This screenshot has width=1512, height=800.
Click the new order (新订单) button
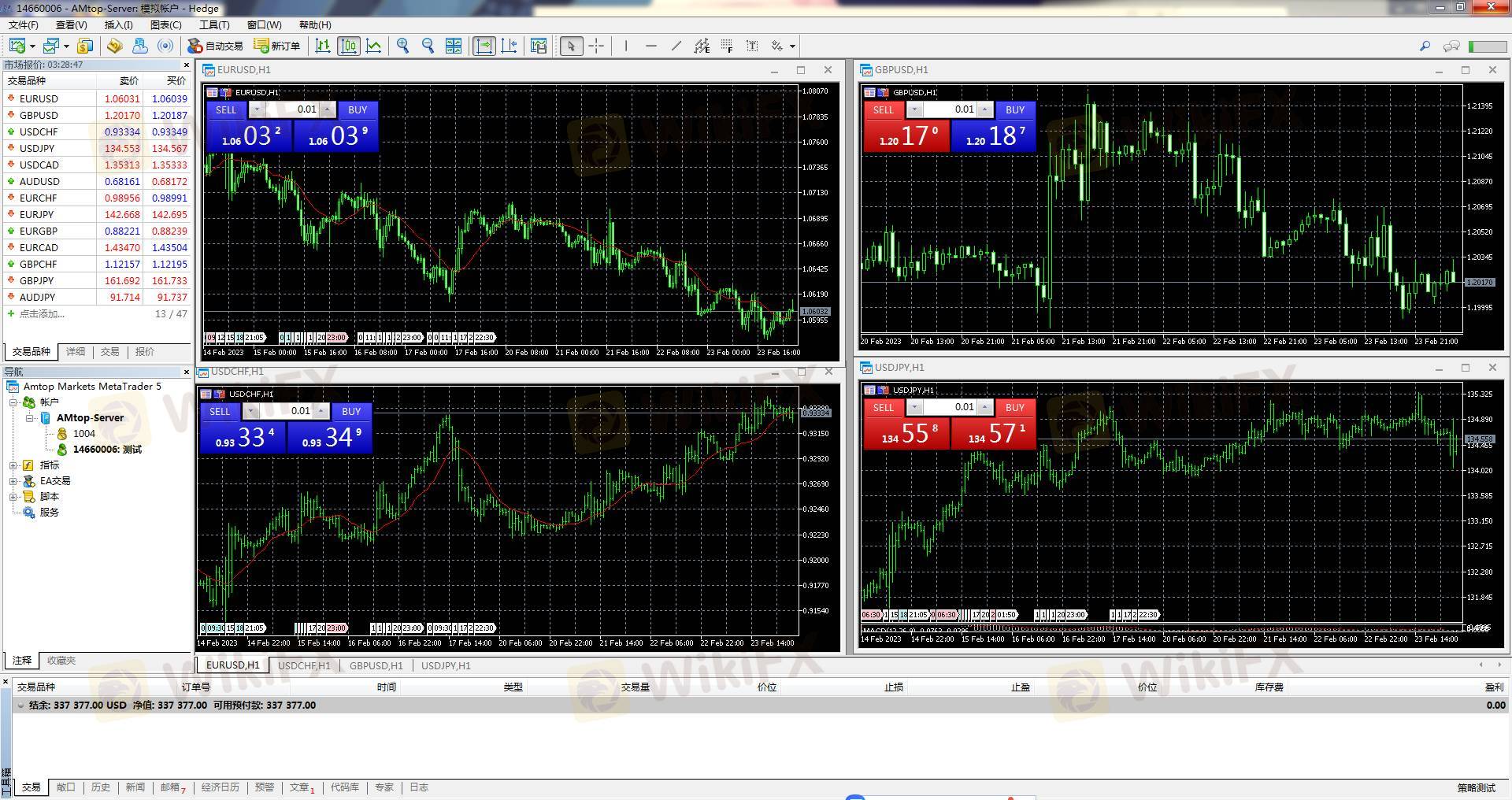click(277, 46)
